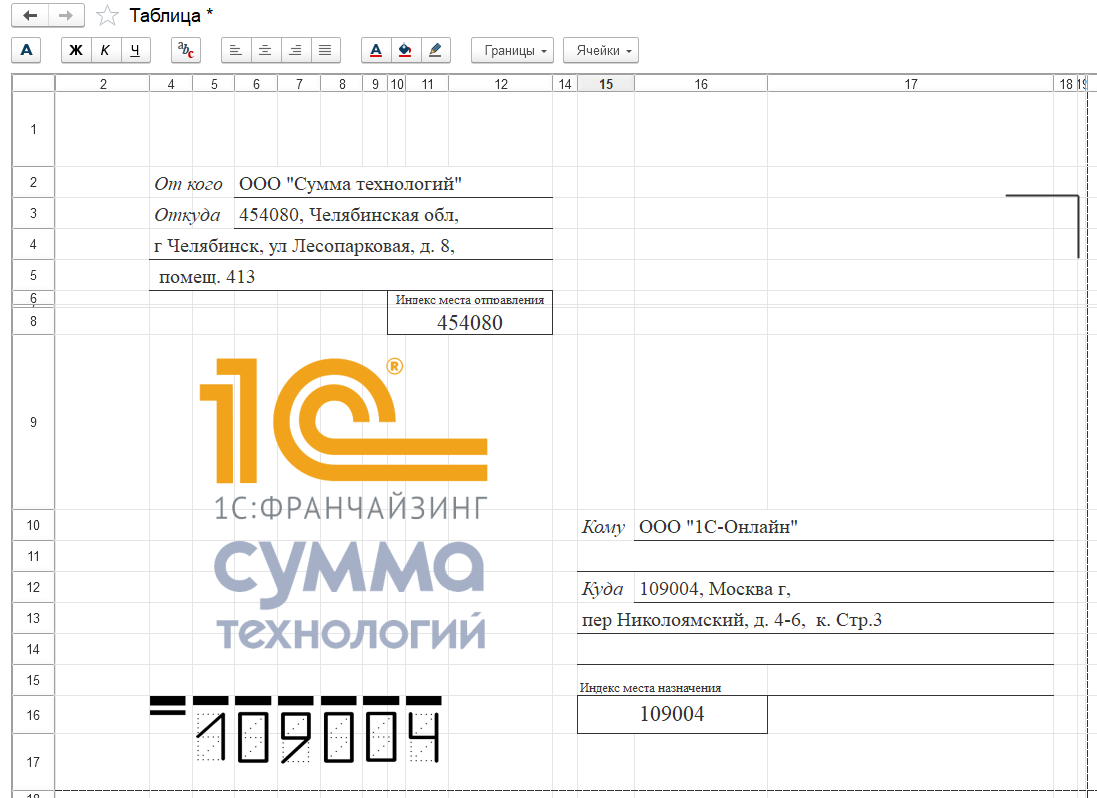Open the Ячейки dropdown menu

point(600,50)
